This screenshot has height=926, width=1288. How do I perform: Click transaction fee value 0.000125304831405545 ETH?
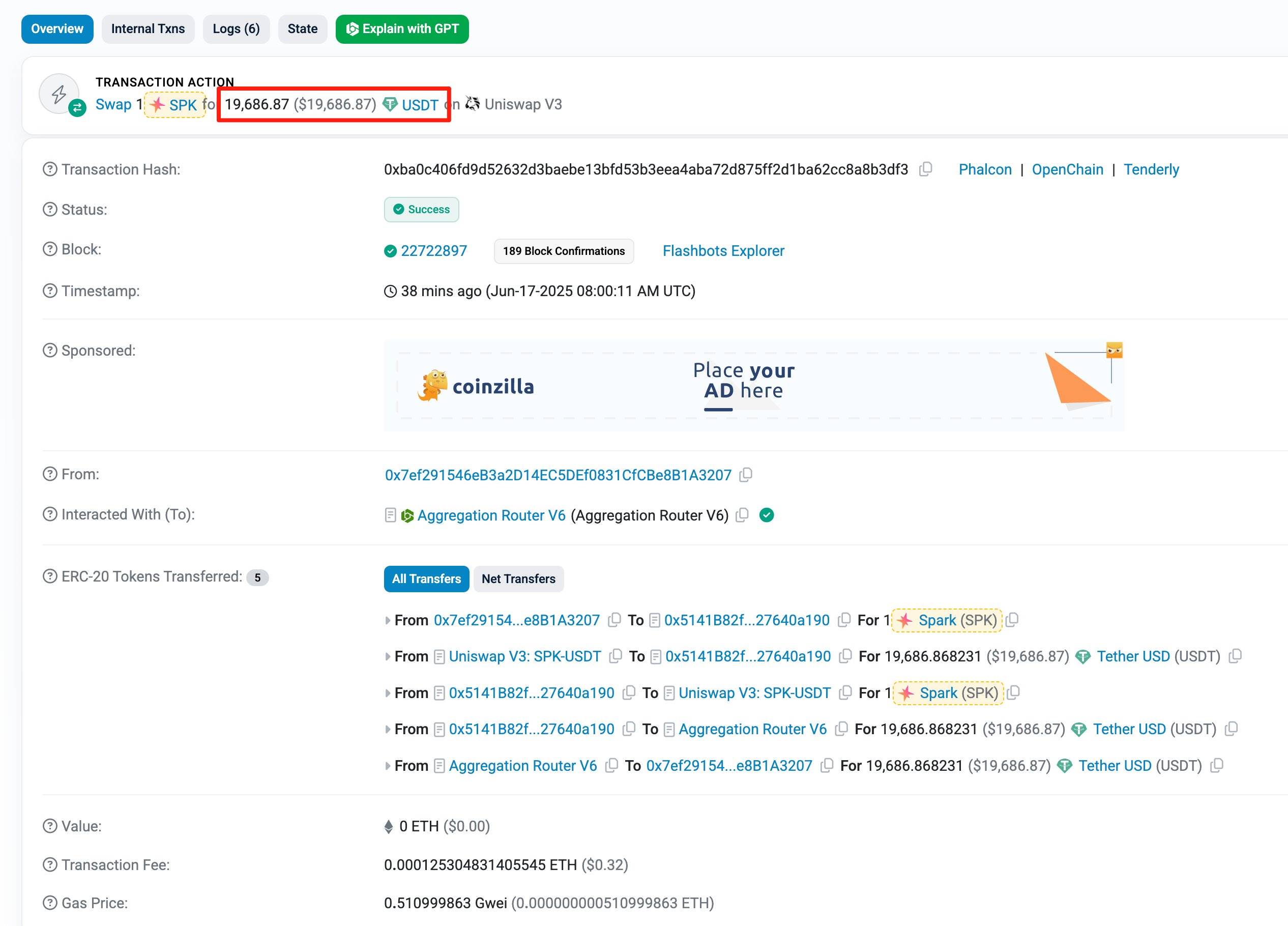click(x=480, y=864)
